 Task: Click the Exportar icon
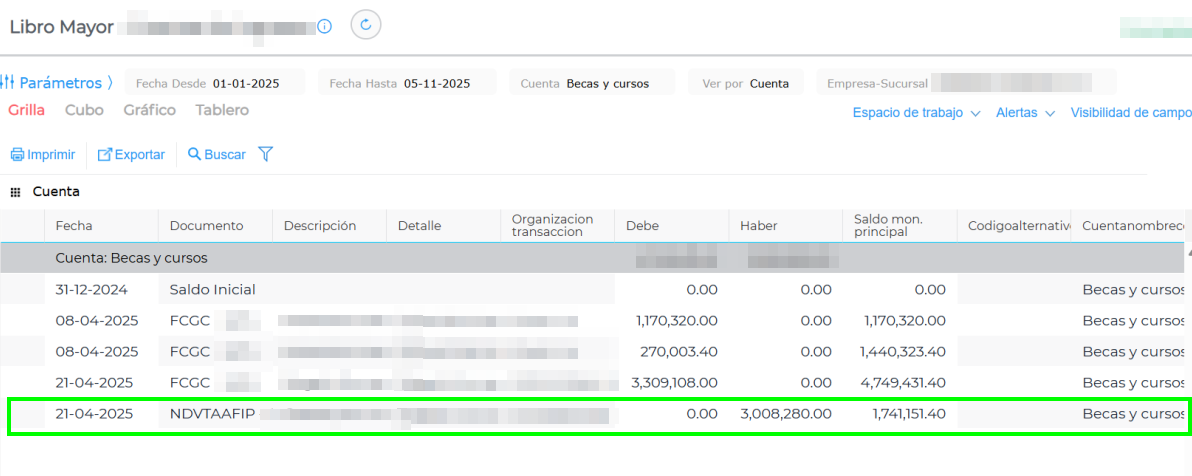point(104,155)
